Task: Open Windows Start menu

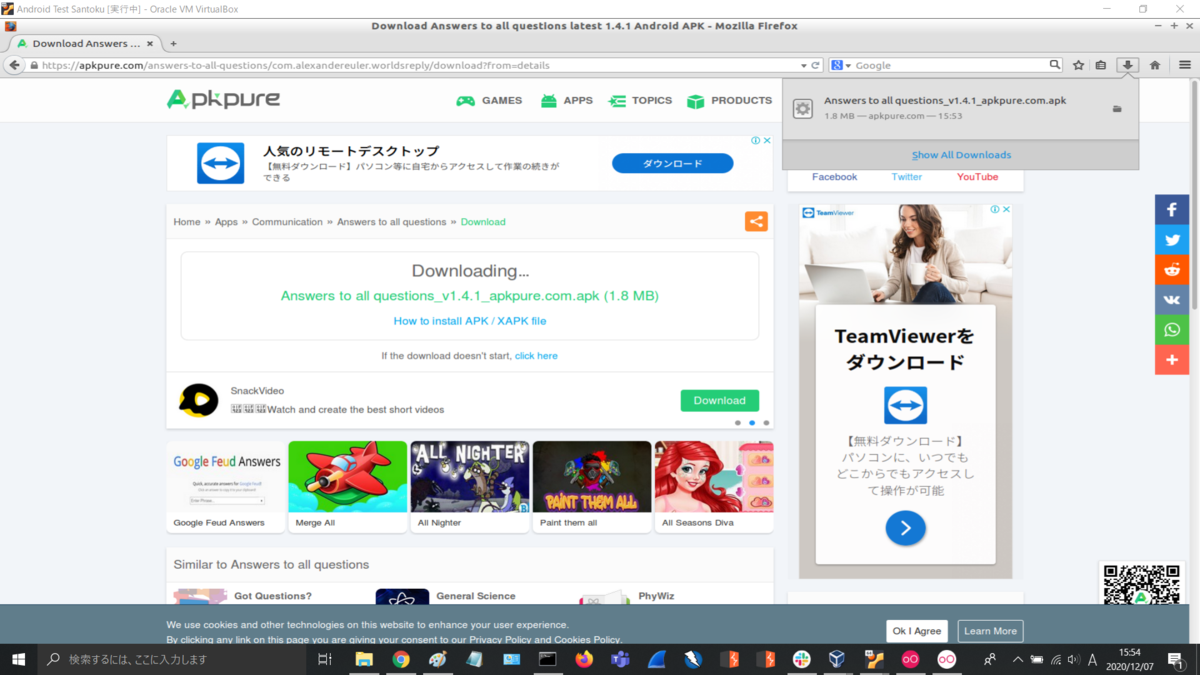Action: 18,659
